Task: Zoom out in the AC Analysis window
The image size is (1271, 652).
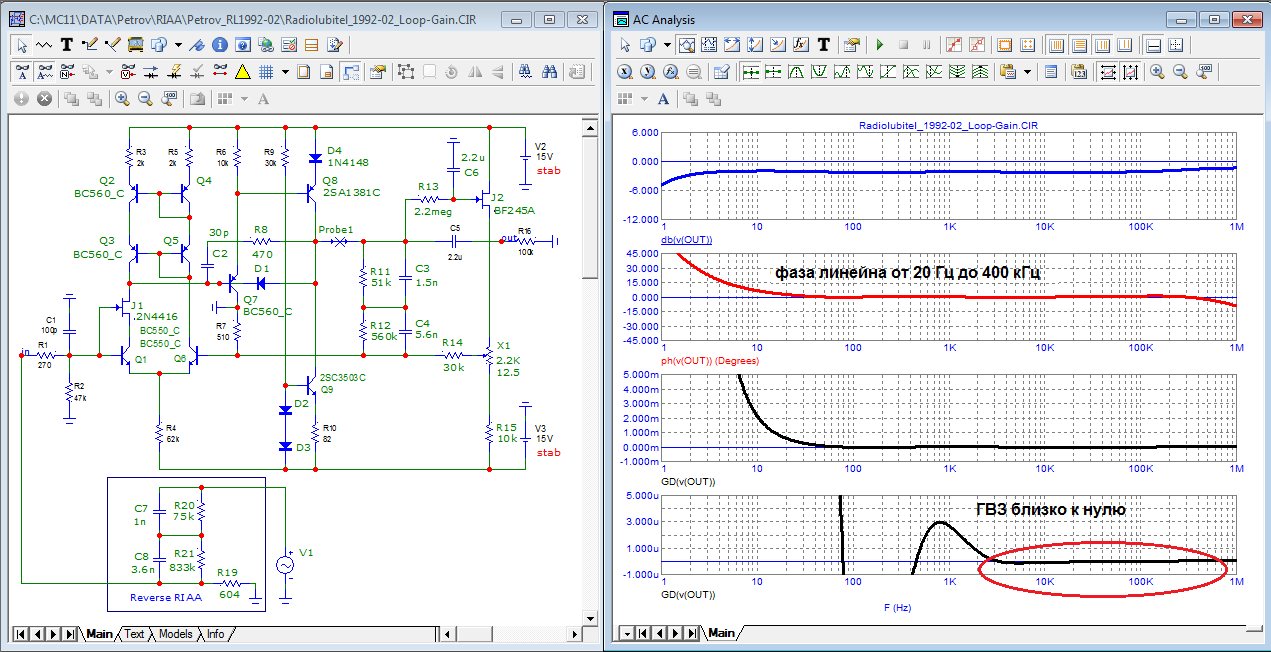Action: [1180, 72]
